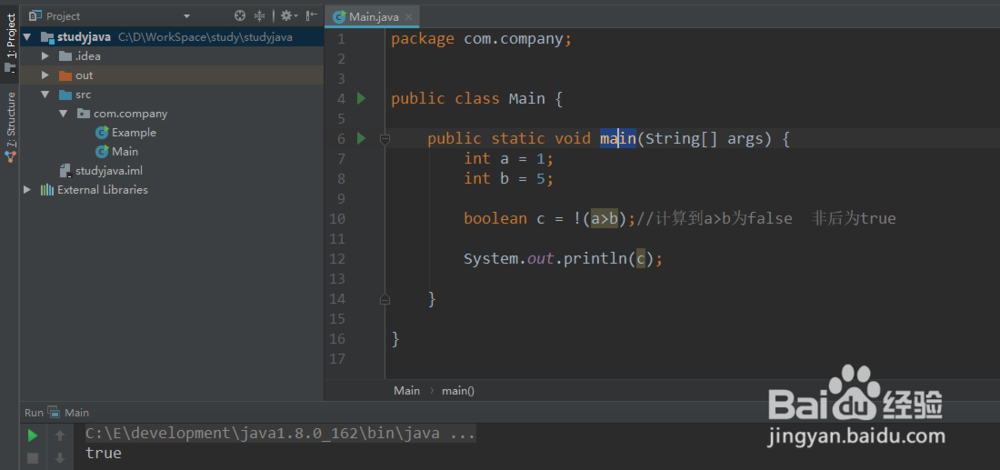Viewport: 1000px width, 470px height.
Task: Open the Project view dropdown
Action: tap(187, 16)
